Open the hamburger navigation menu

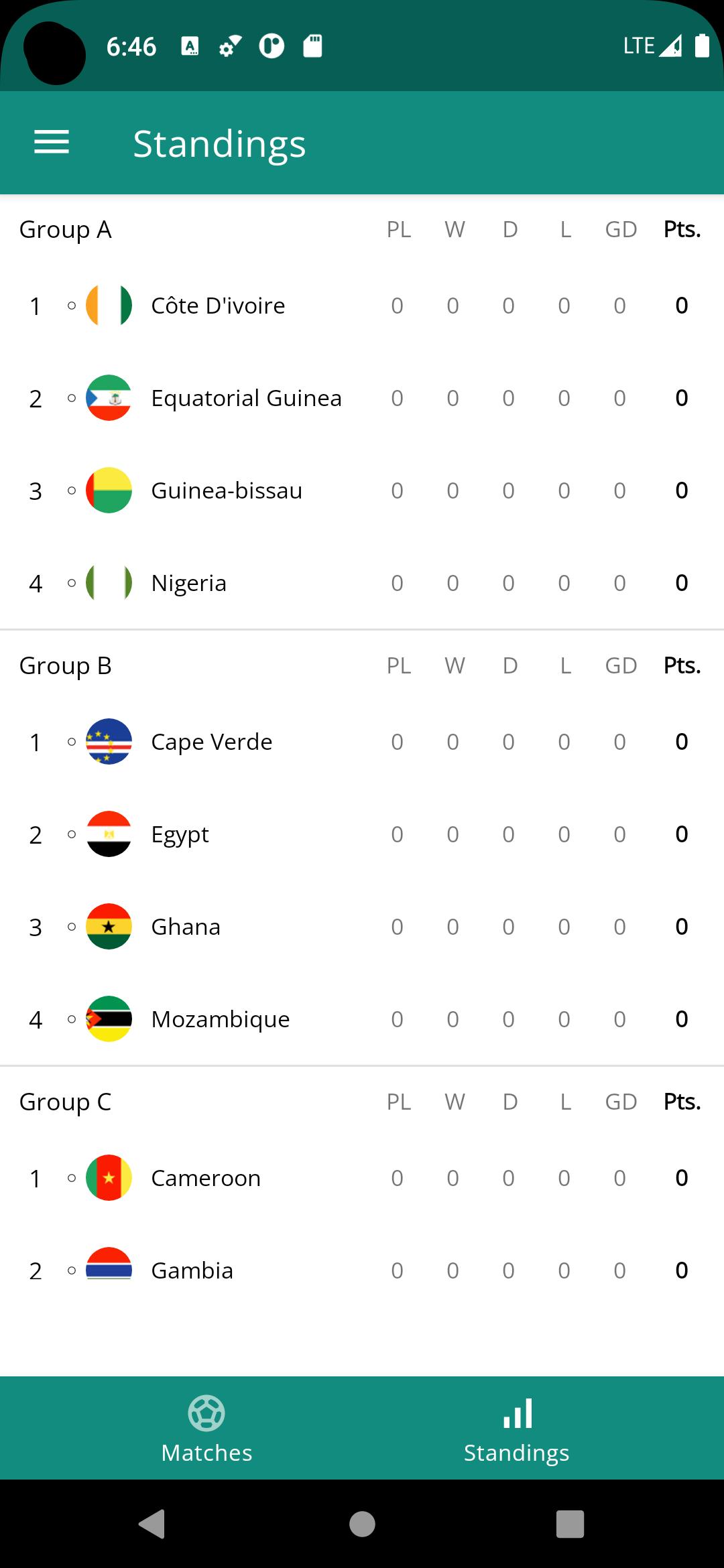click(52, 142)
